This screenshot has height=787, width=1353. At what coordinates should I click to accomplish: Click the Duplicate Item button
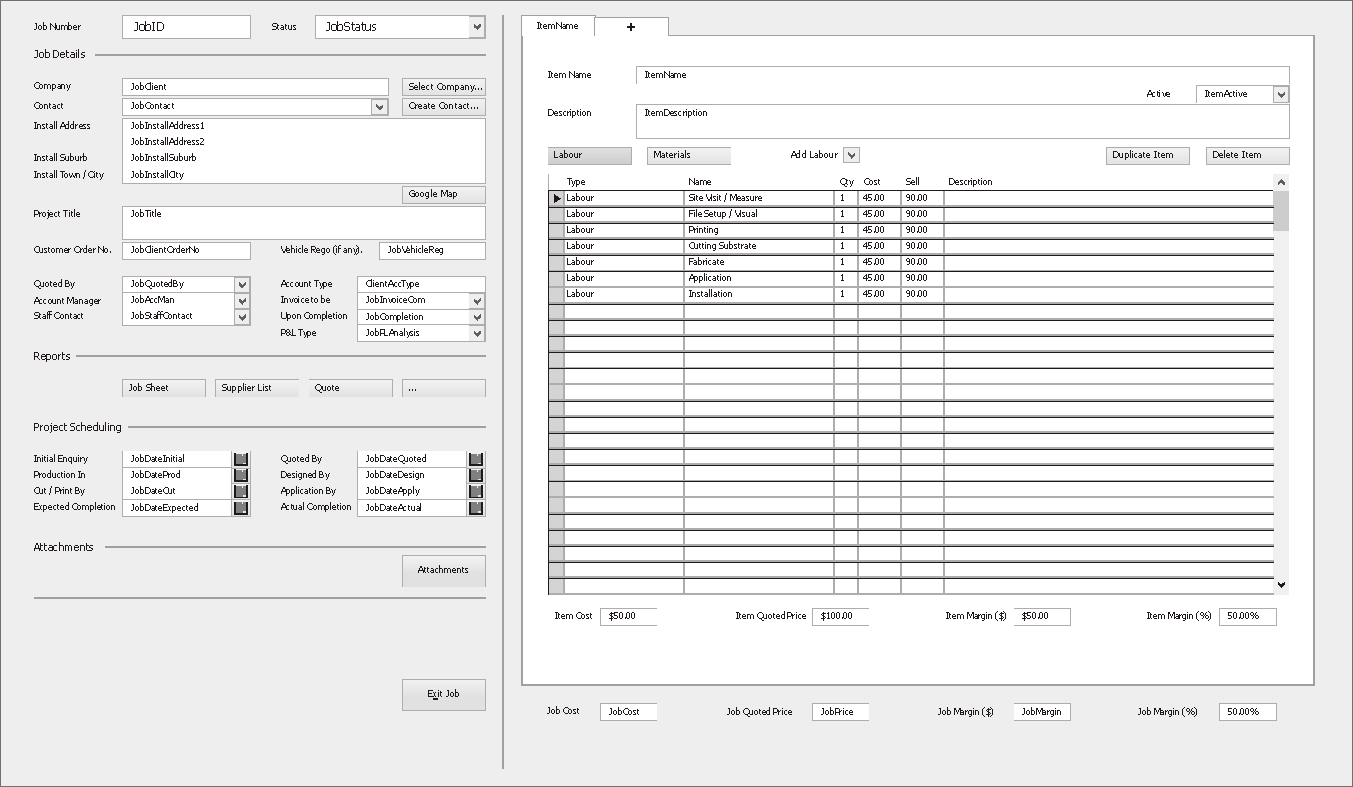pos(1147,155)
